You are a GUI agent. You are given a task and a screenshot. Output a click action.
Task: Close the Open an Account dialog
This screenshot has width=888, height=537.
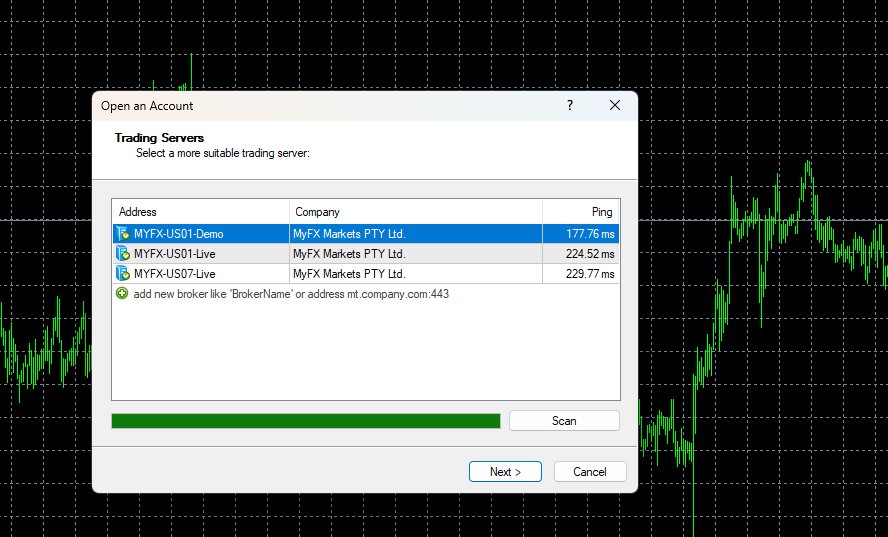(615, 106)
